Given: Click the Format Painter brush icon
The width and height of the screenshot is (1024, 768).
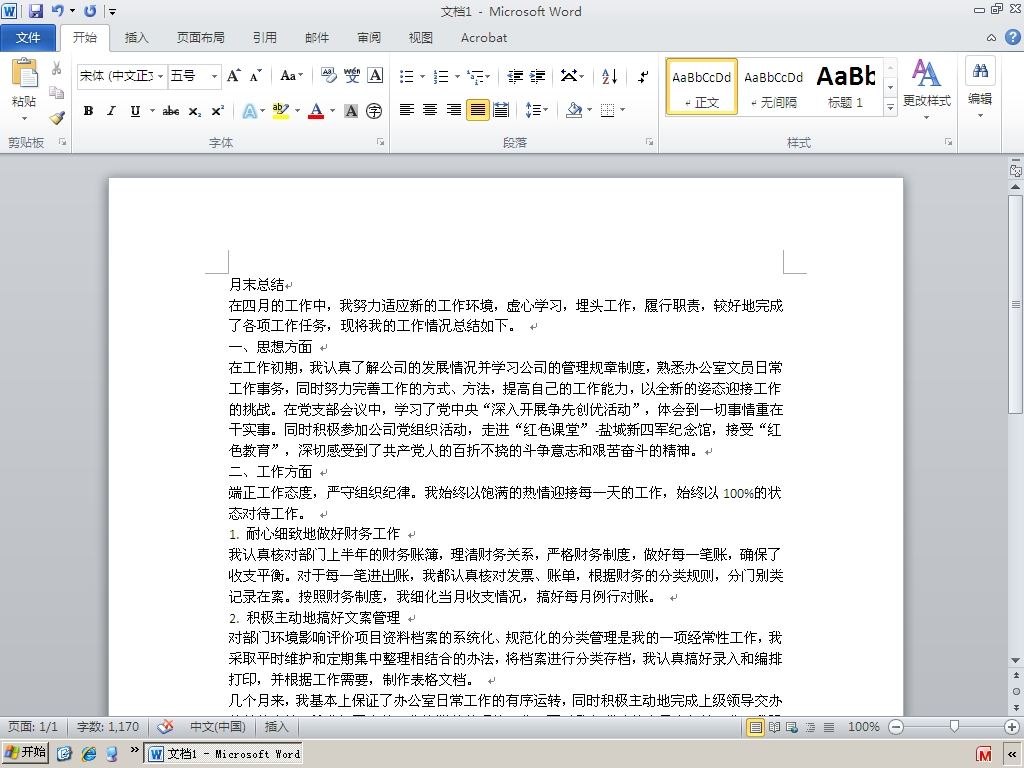Looking at the screenshot, I should (57, 118).
